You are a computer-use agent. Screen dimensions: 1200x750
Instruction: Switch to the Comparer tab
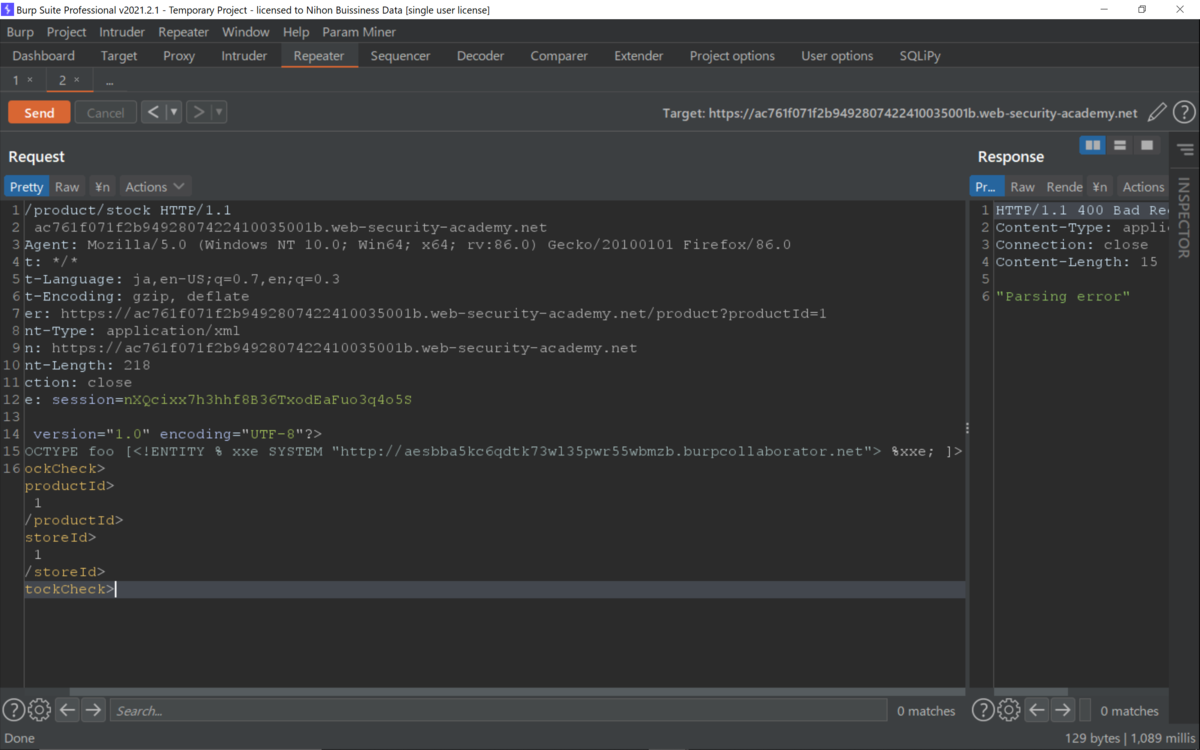[x=559, y=56]
